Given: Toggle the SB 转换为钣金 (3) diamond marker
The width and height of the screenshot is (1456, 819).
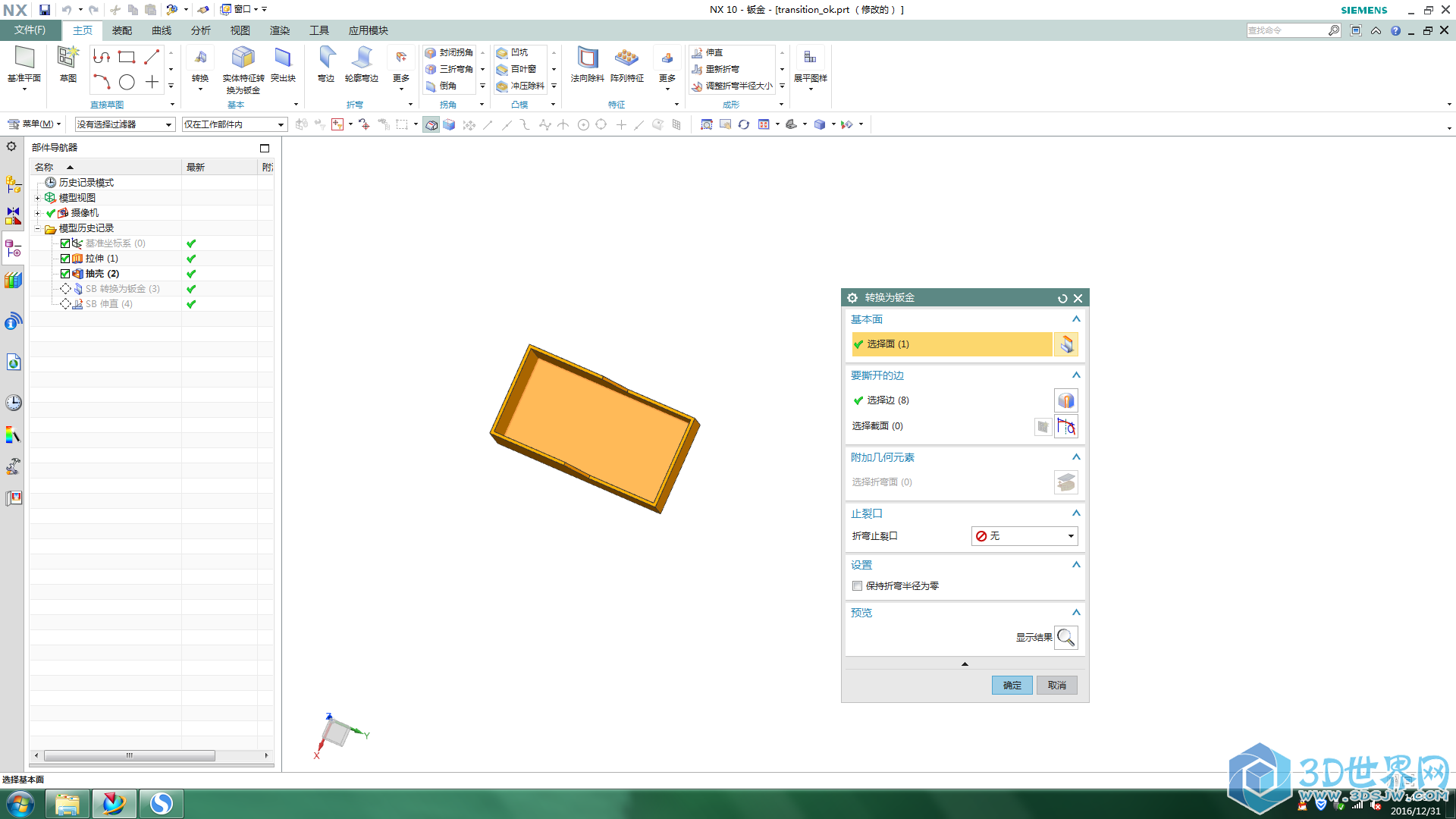Looking at the screenshot, I should pyautogui.click(x=65, y=289).
